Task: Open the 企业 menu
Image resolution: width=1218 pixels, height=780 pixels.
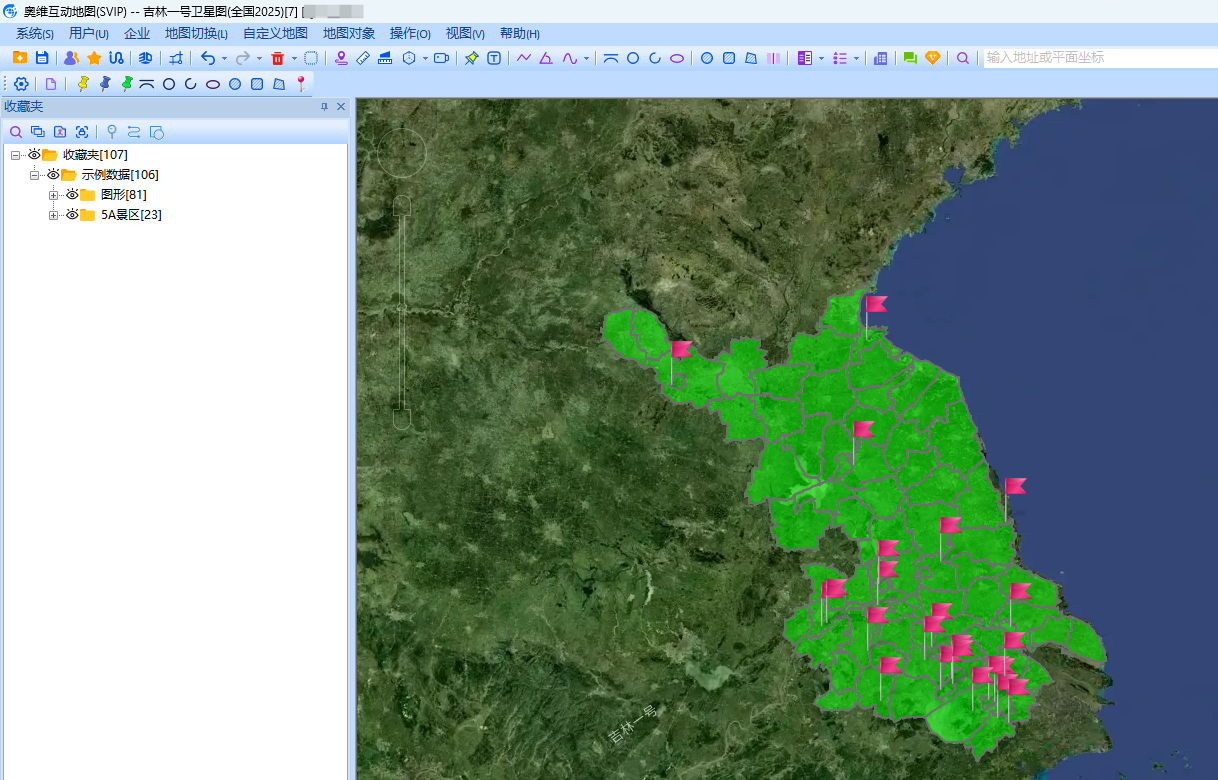Action: coord(137,34)
